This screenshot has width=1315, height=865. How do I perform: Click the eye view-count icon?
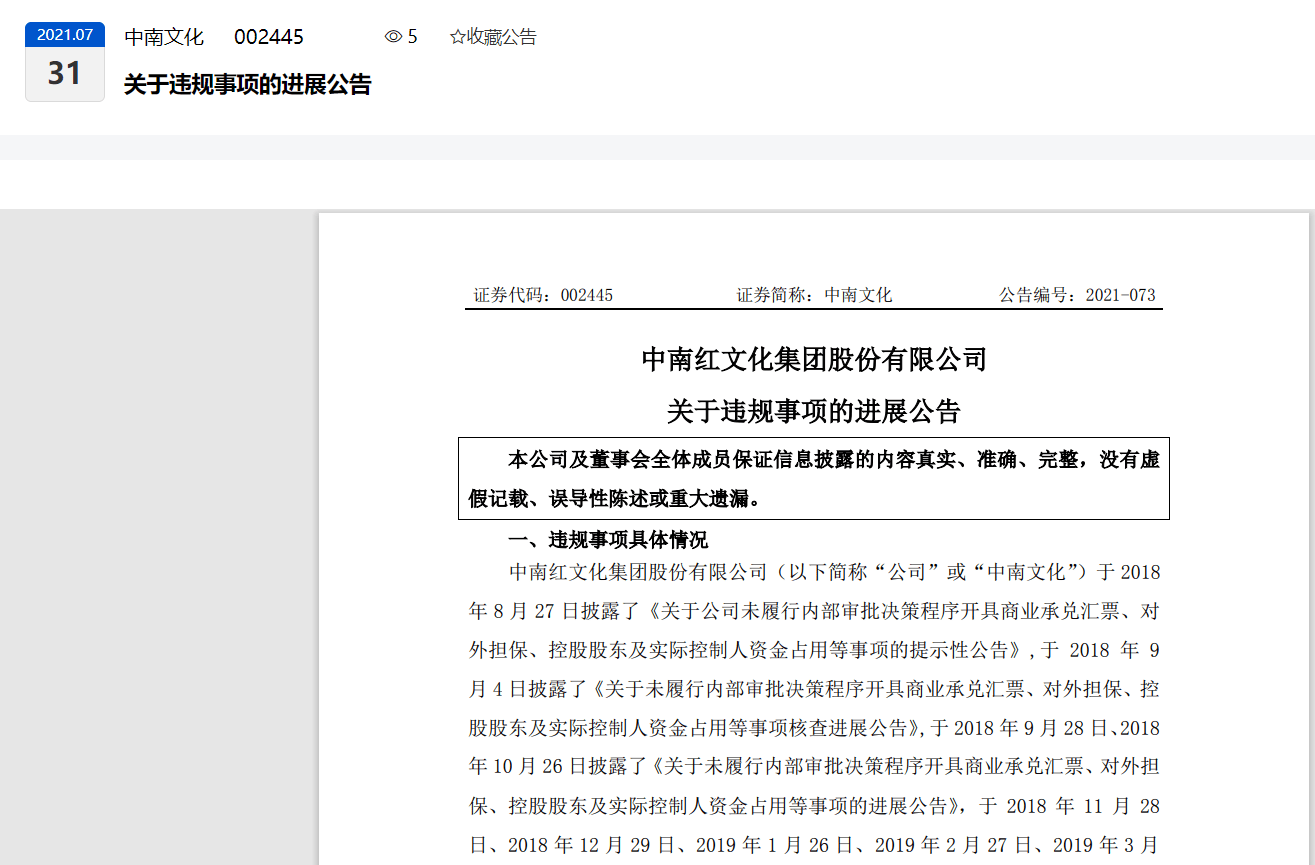tap(393, 37)
